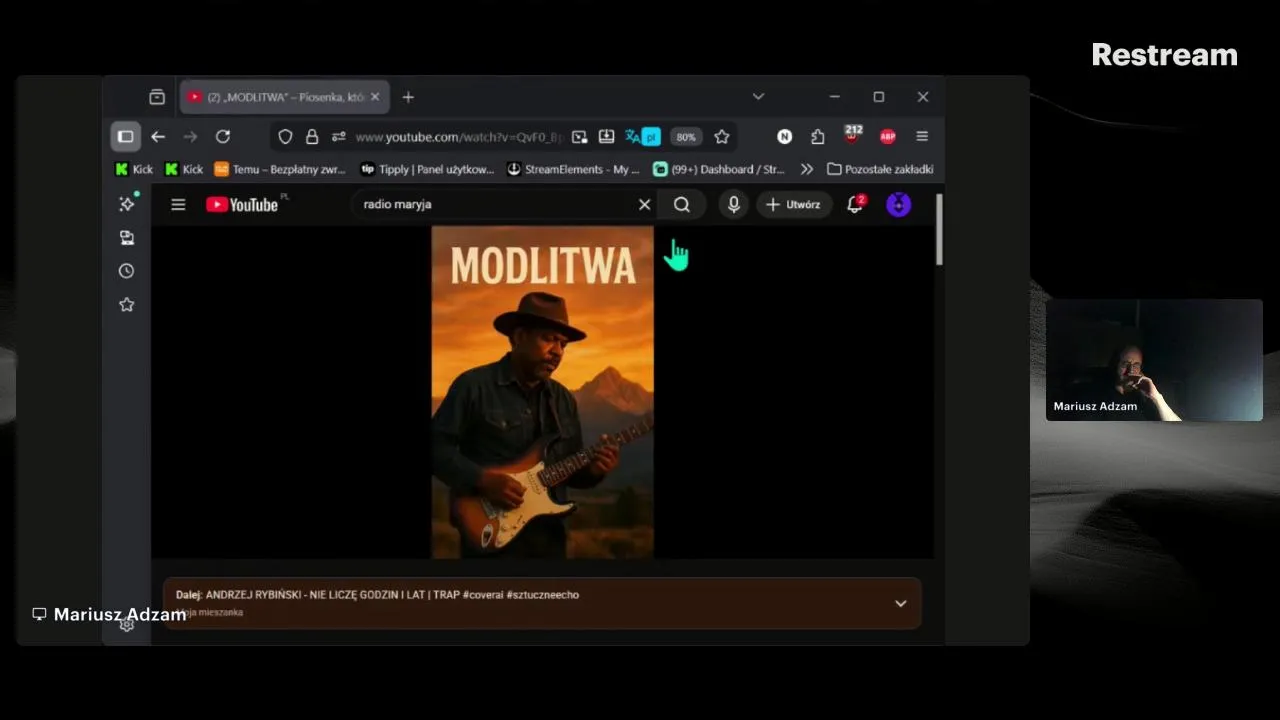1280x720 pixels.
Task: Open StreamElements - My ... bookmark
Action: (573, 169)
